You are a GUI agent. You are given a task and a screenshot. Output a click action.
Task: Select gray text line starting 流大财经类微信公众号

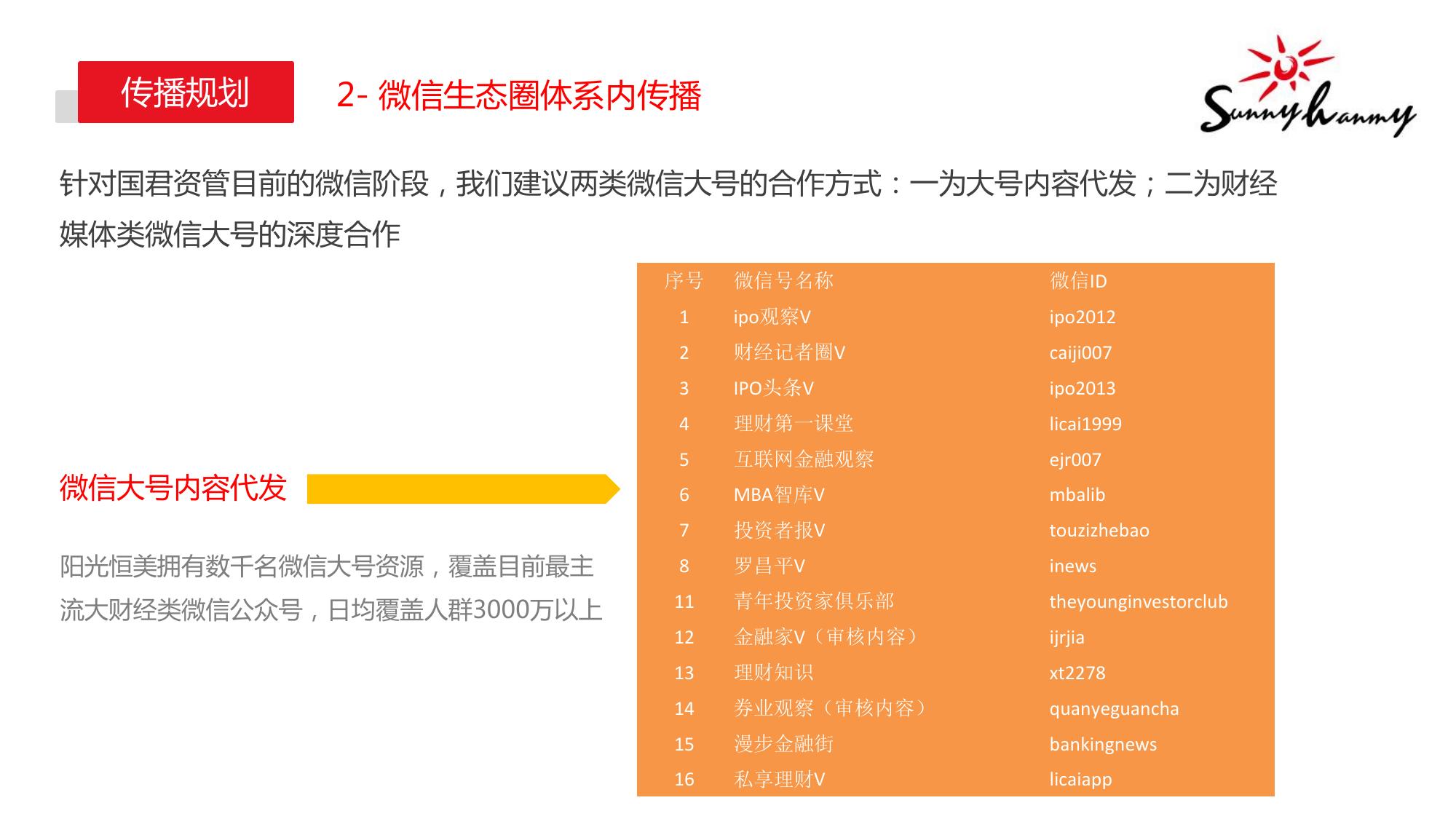coord(331,610)
